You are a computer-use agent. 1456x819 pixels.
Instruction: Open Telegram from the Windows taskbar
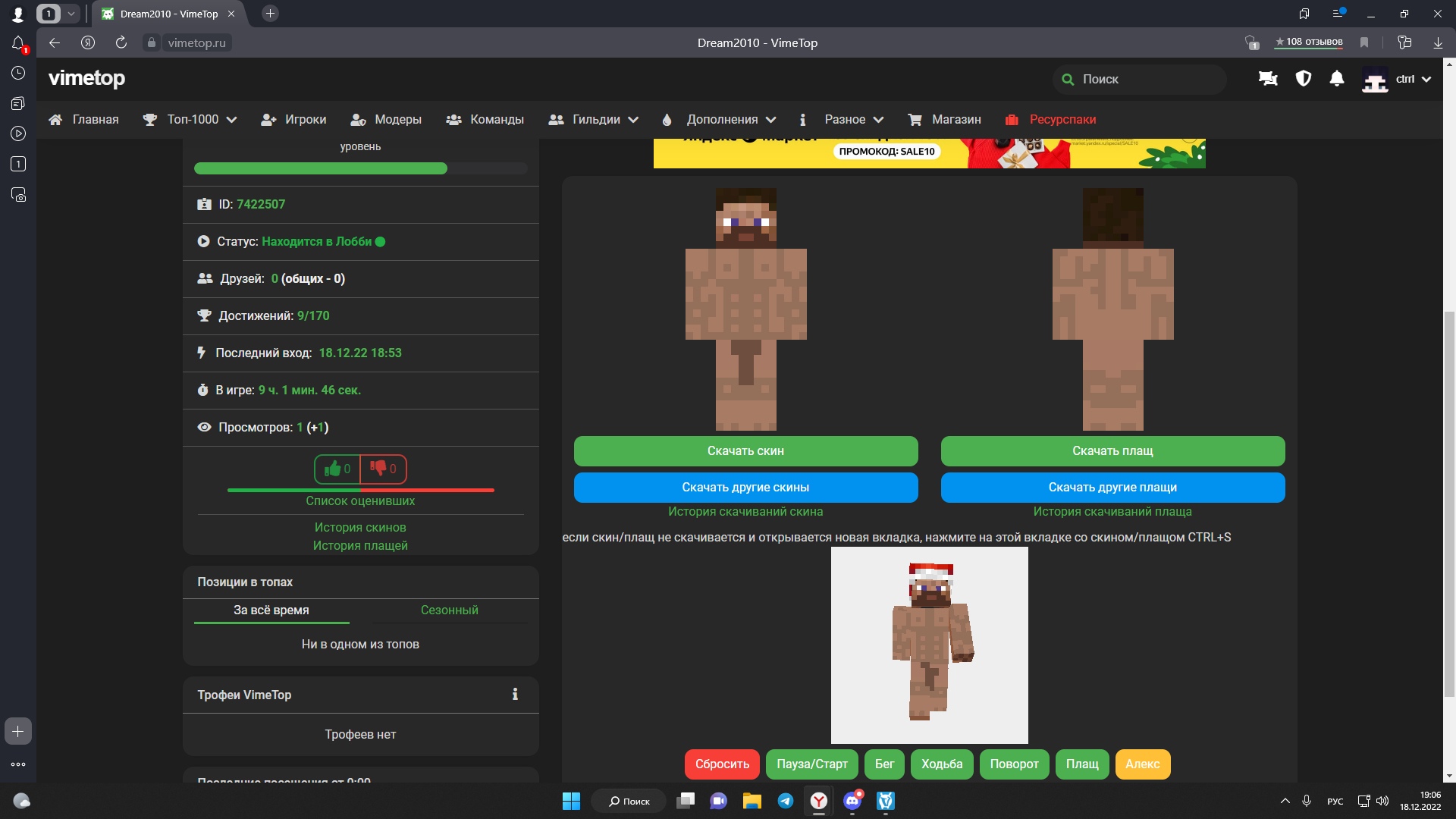tap(786, 801)
